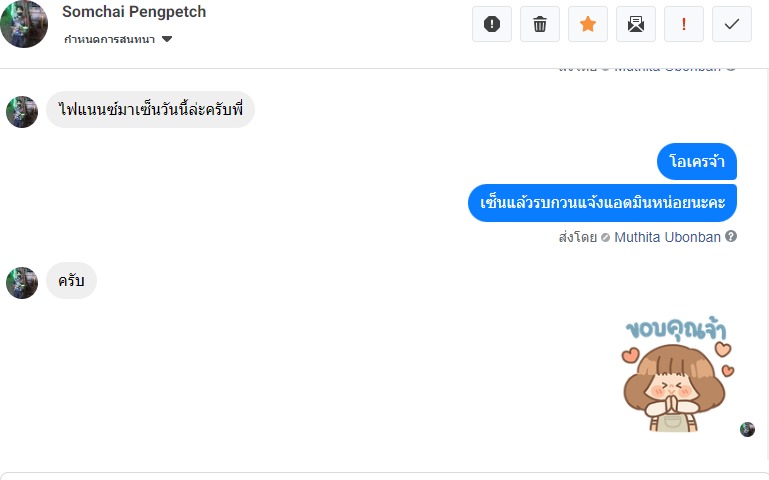
Task: Click help question mark beside Muthita Ubonban
Action: [731, 237]
